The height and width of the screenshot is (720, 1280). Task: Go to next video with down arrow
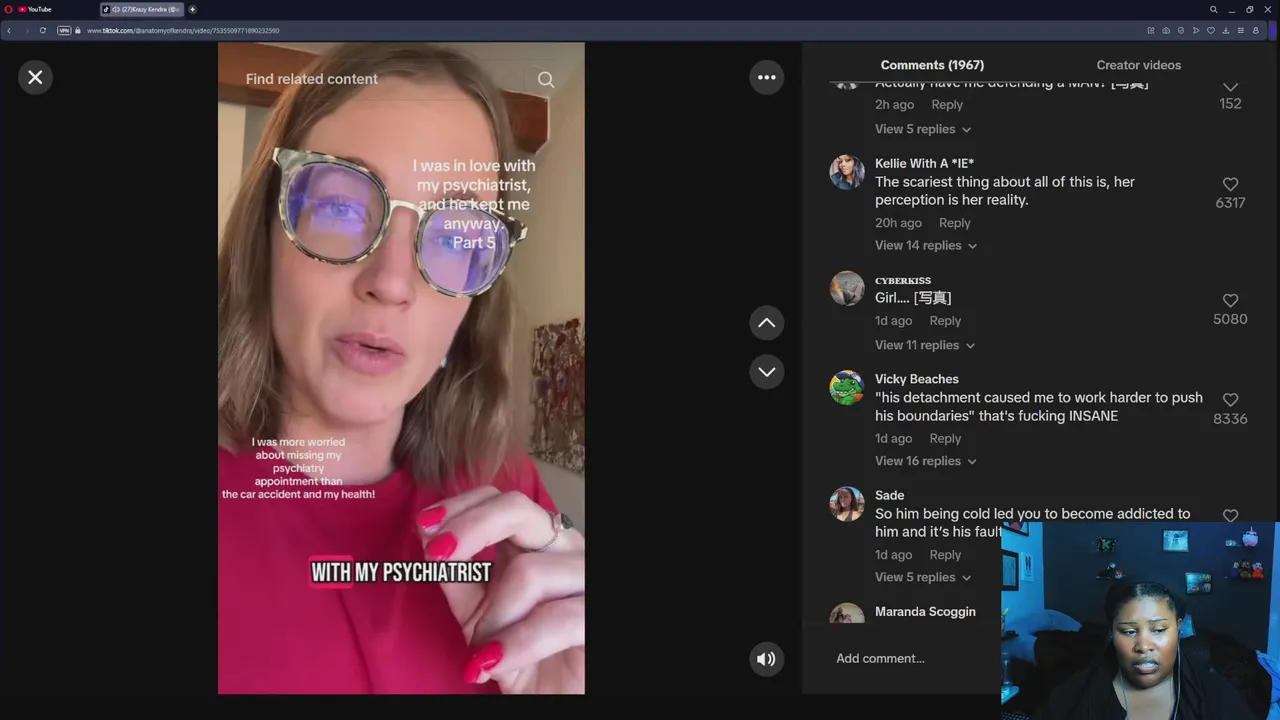pyautogui.click(x=767, y=372)
